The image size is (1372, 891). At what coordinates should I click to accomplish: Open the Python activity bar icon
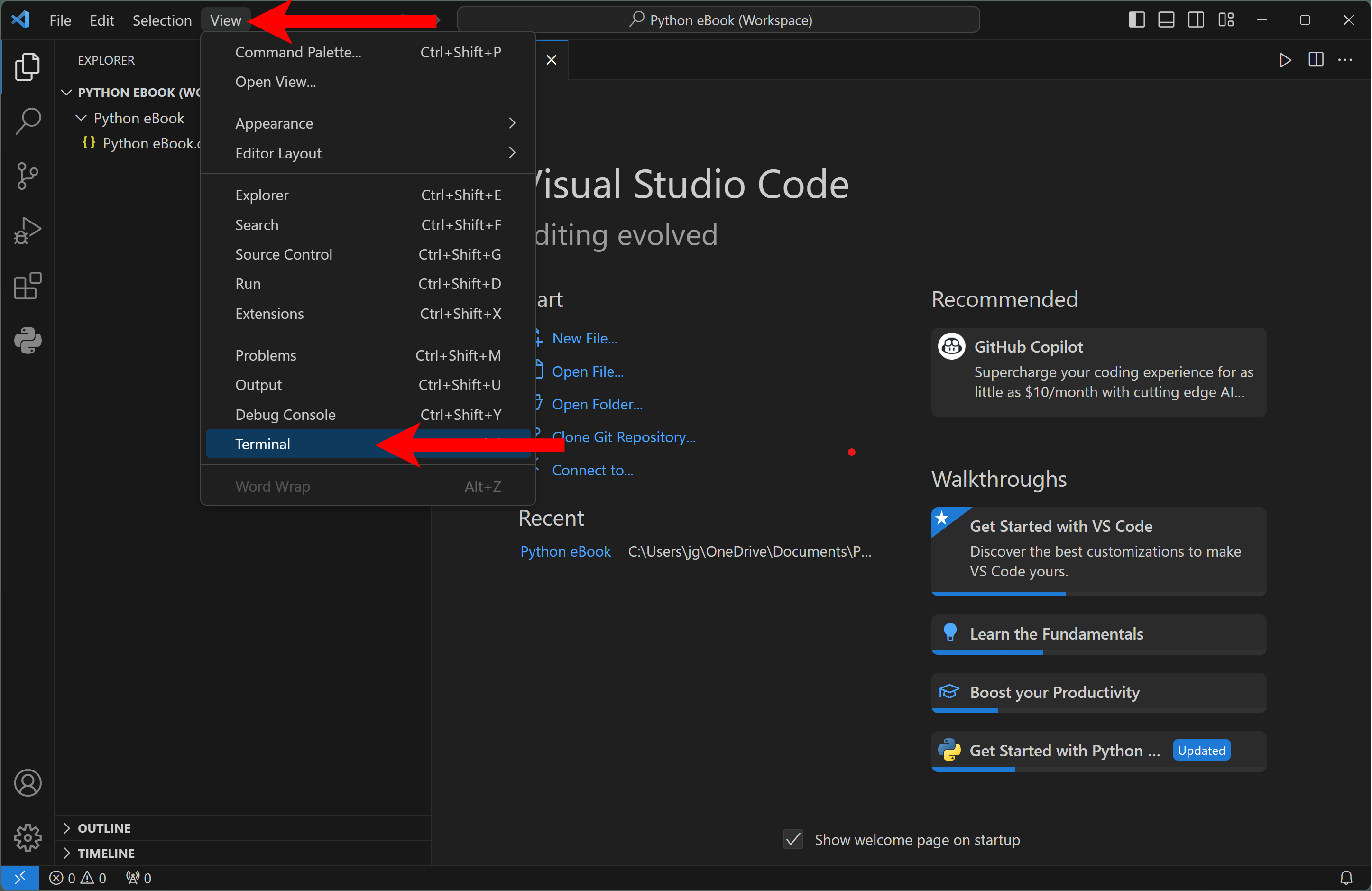tap(27, 340)
